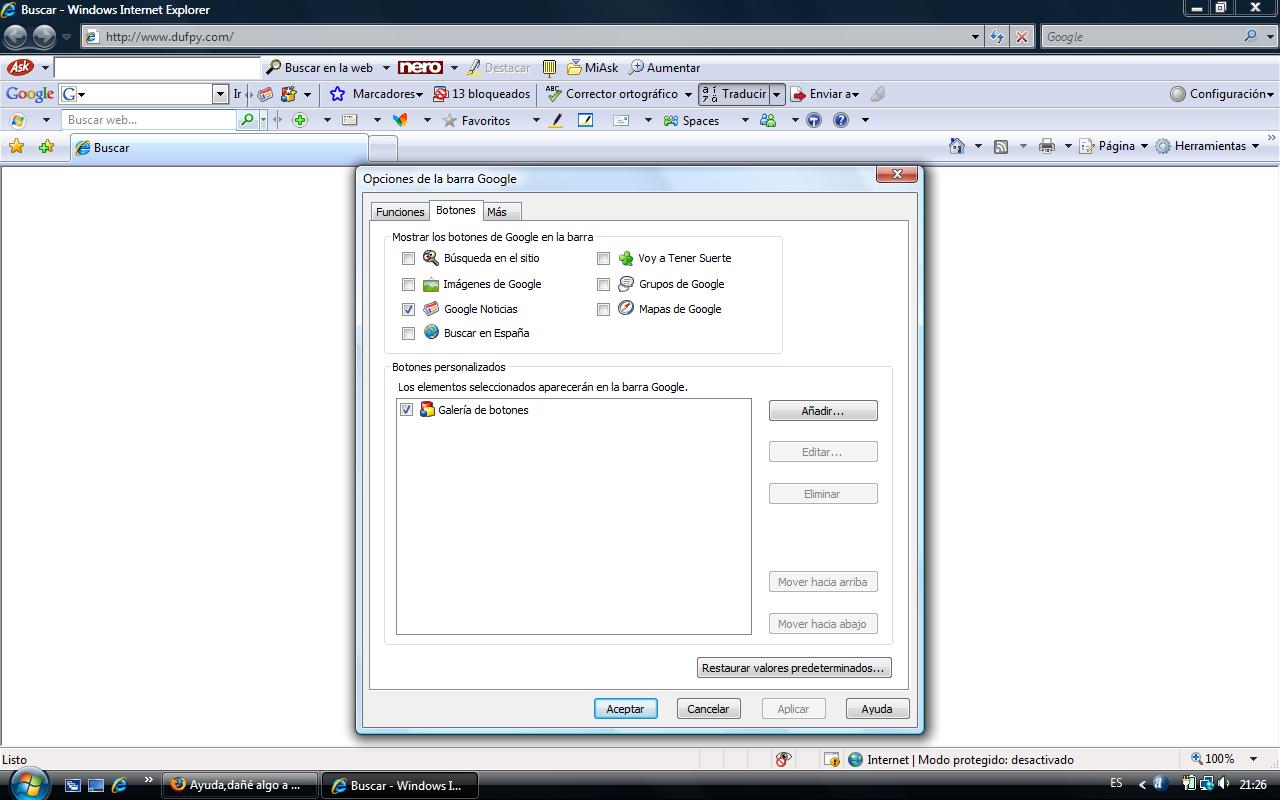Open the Nero toolbar button
Image resolution: width=1280 pixels, height=800 pixels.
pos(420,68)
